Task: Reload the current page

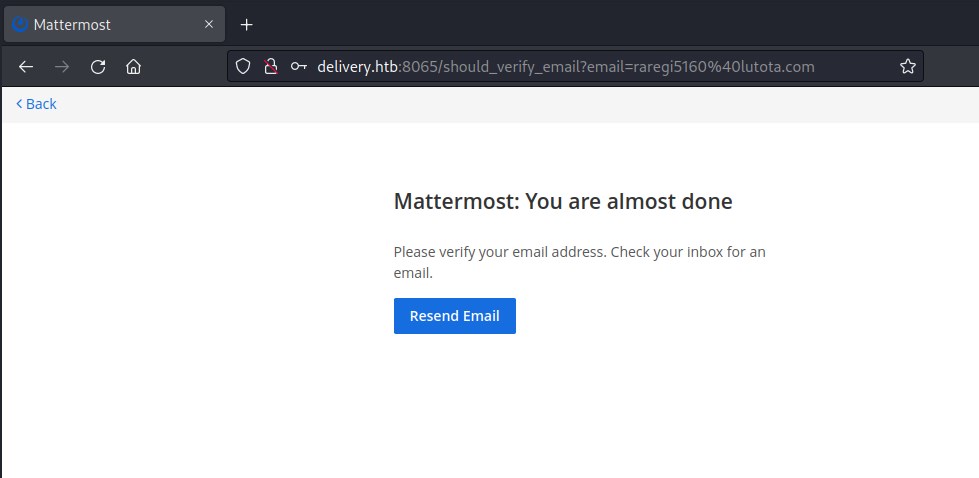Action: pyautogui.click(x=98, y=67)
